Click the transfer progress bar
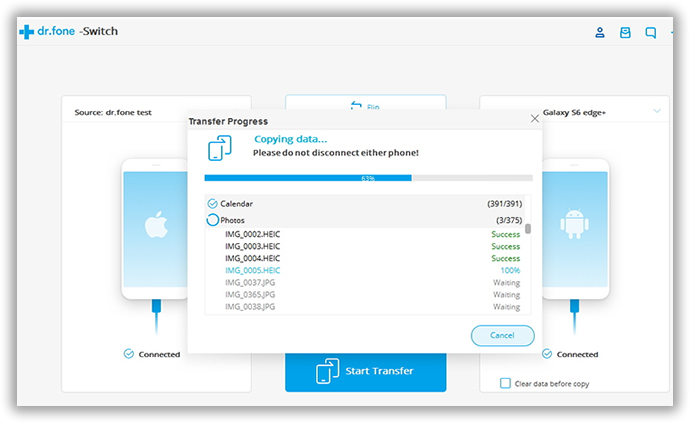Image resolution: width=690 pixels, height=423 pixels. tap(368, 178)
